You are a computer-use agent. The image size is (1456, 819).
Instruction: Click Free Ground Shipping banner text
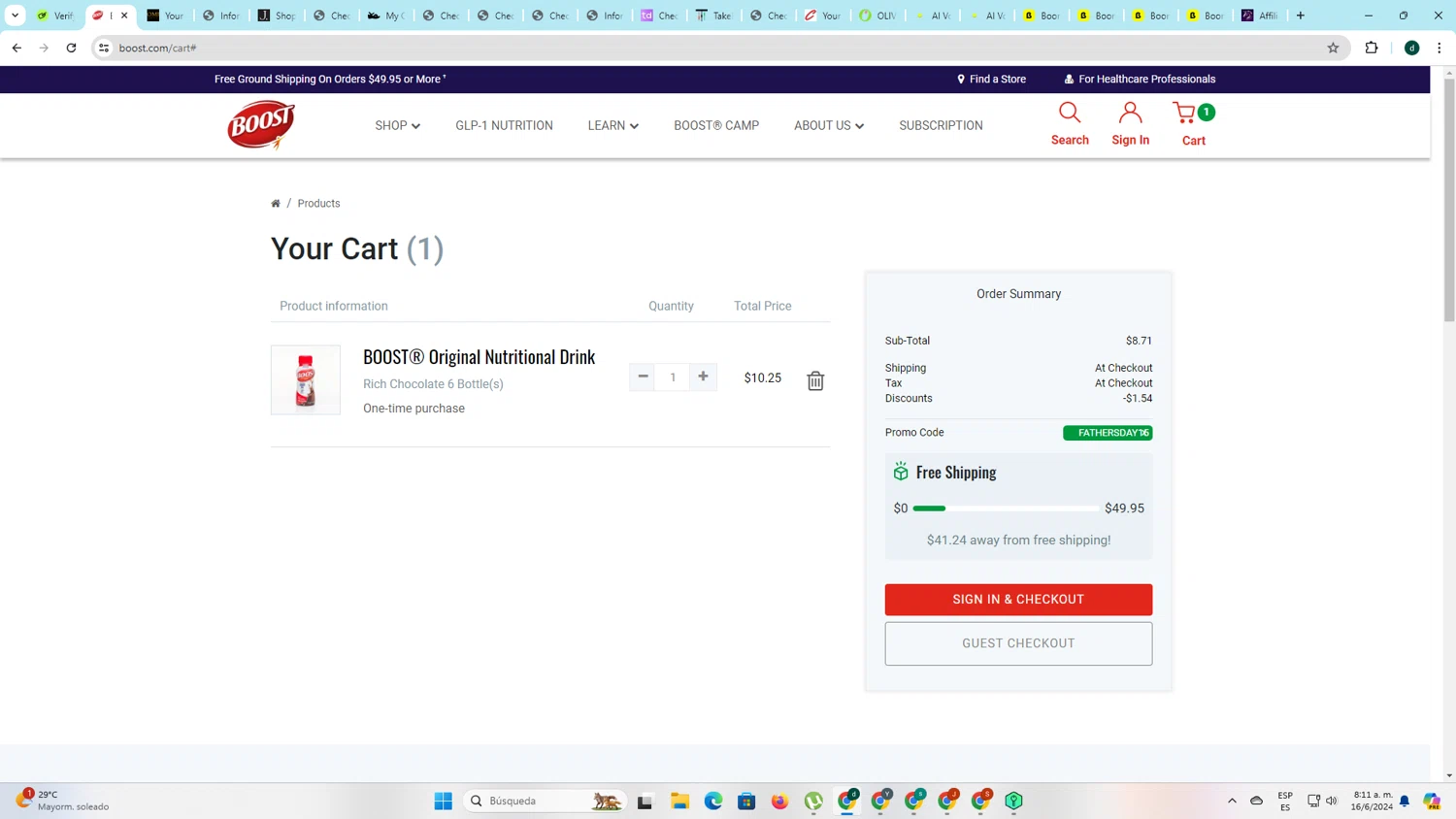point(330,80)
